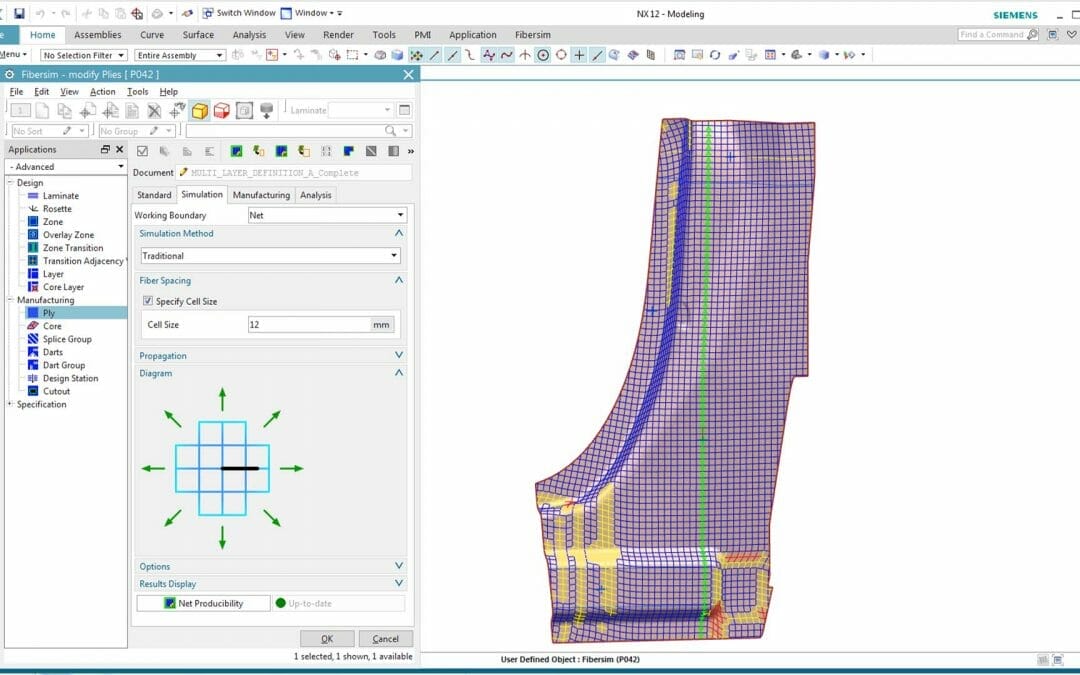Uncheck the Specify Cell Size checkbox
This screenshot has height=675, width=1080.
point(147,301)
